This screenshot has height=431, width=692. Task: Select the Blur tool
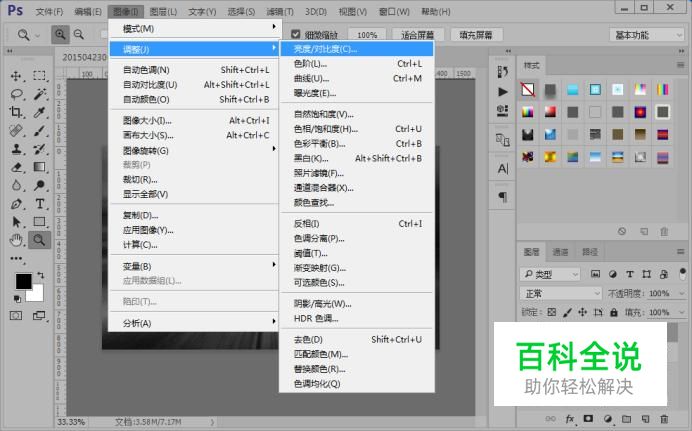tap(16, 185)
